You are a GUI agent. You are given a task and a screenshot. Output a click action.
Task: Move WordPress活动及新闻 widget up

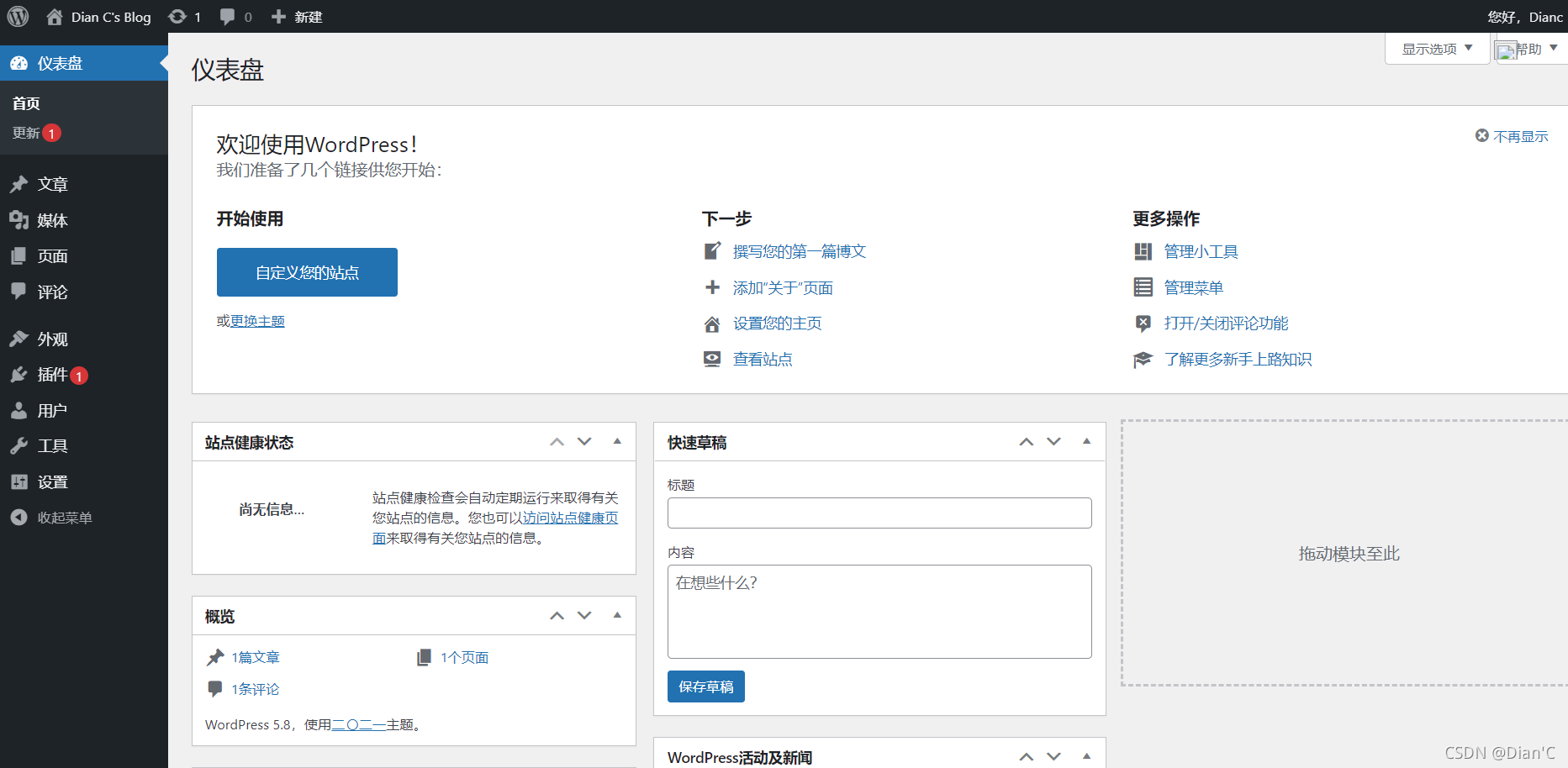(1027, 757)
